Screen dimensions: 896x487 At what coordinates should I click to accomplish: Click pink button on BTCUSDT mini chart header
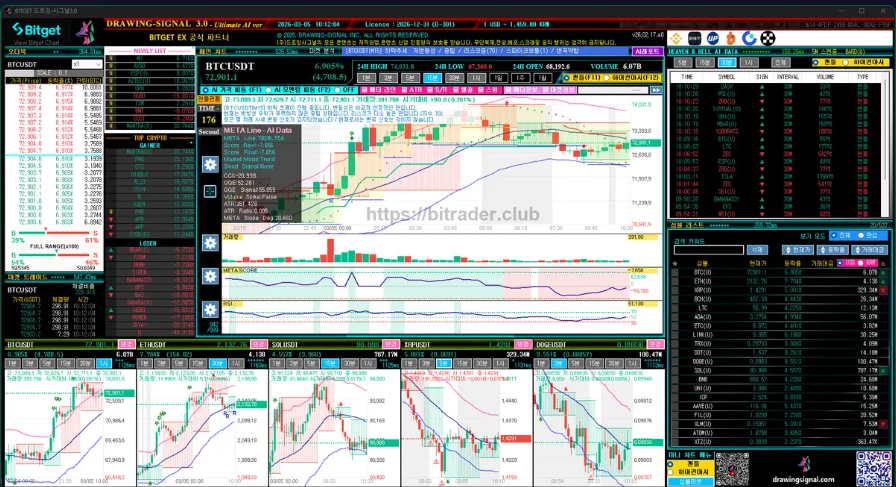pos(126,345)
